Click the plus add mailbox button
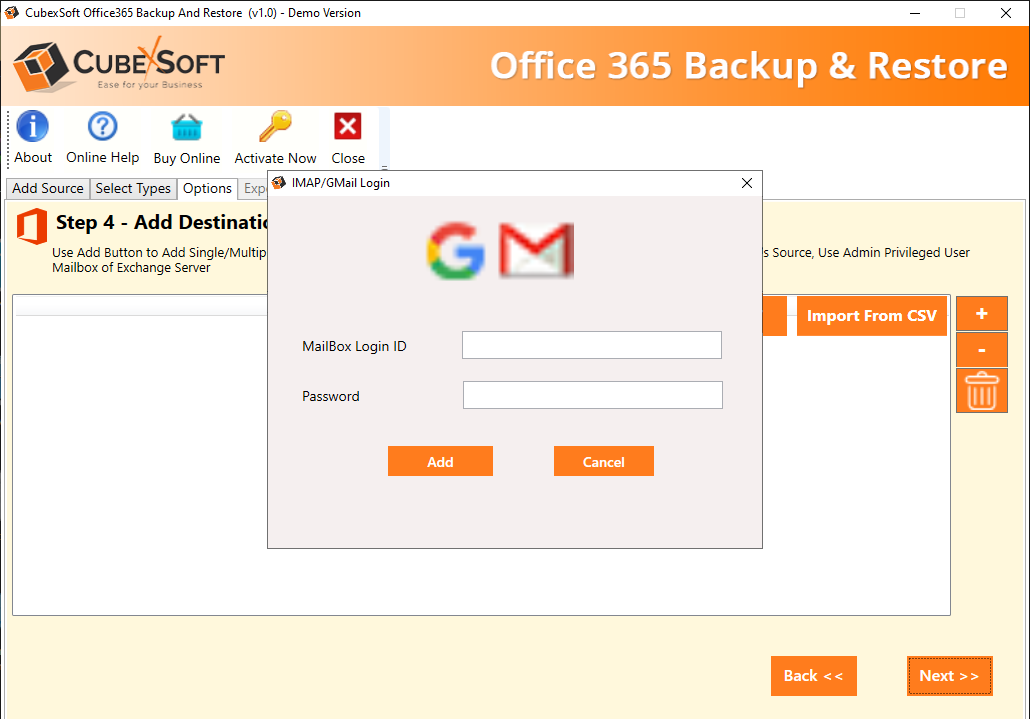 981,313
